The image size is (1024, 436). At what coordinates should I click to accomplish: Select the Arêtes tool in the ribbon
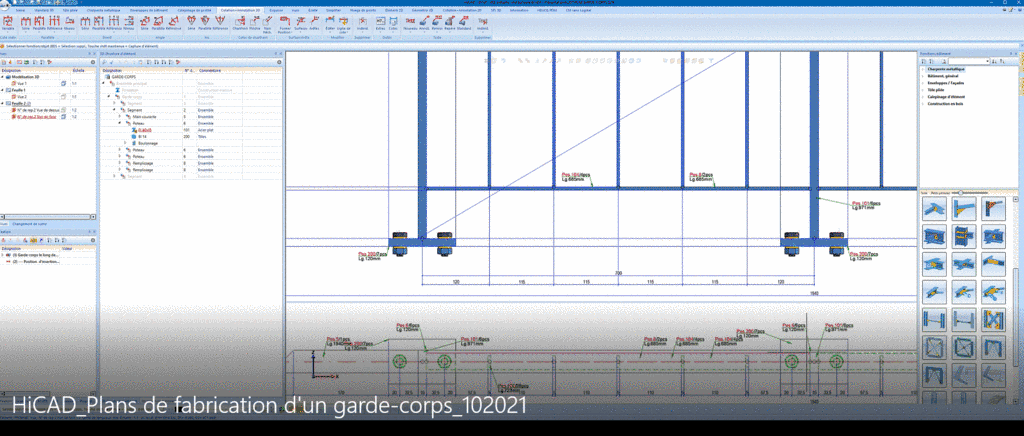314,23
